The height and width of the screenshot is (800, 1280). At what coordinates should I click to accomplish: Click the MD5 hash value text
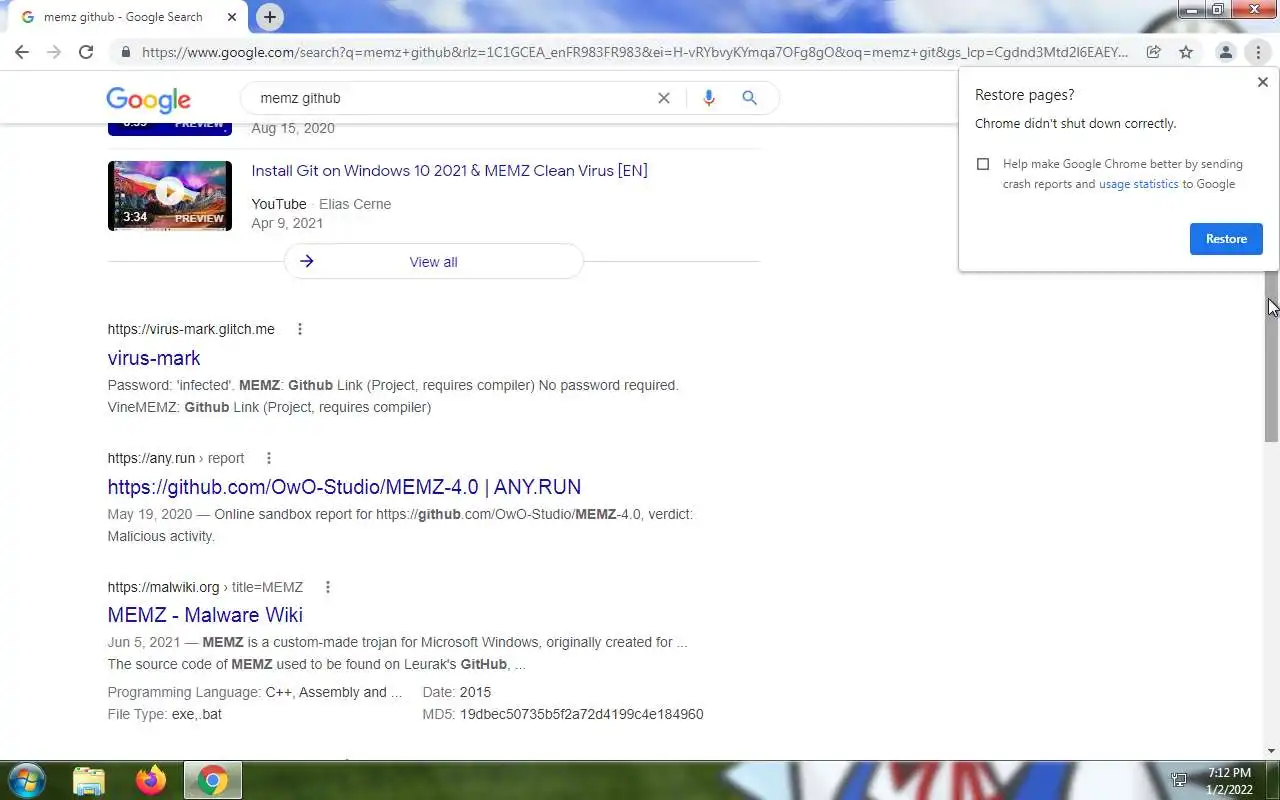pyautogui.click(x=581, y=714)
